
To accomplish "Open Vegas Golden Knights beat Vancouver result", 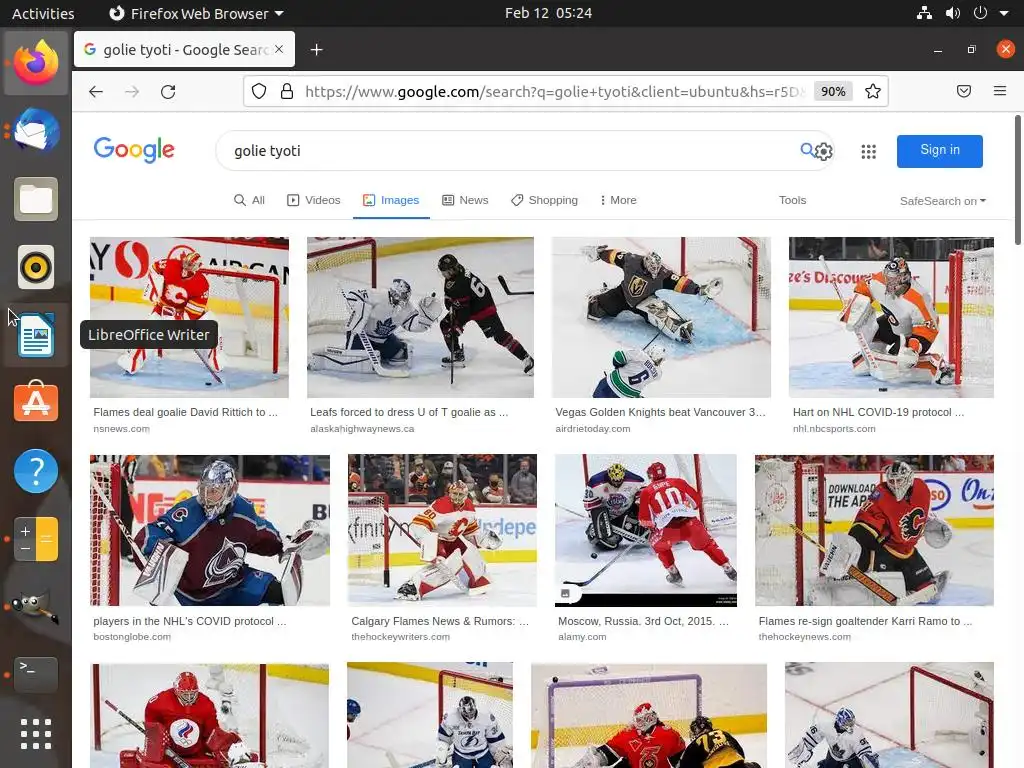I will (x=660, y=412).
